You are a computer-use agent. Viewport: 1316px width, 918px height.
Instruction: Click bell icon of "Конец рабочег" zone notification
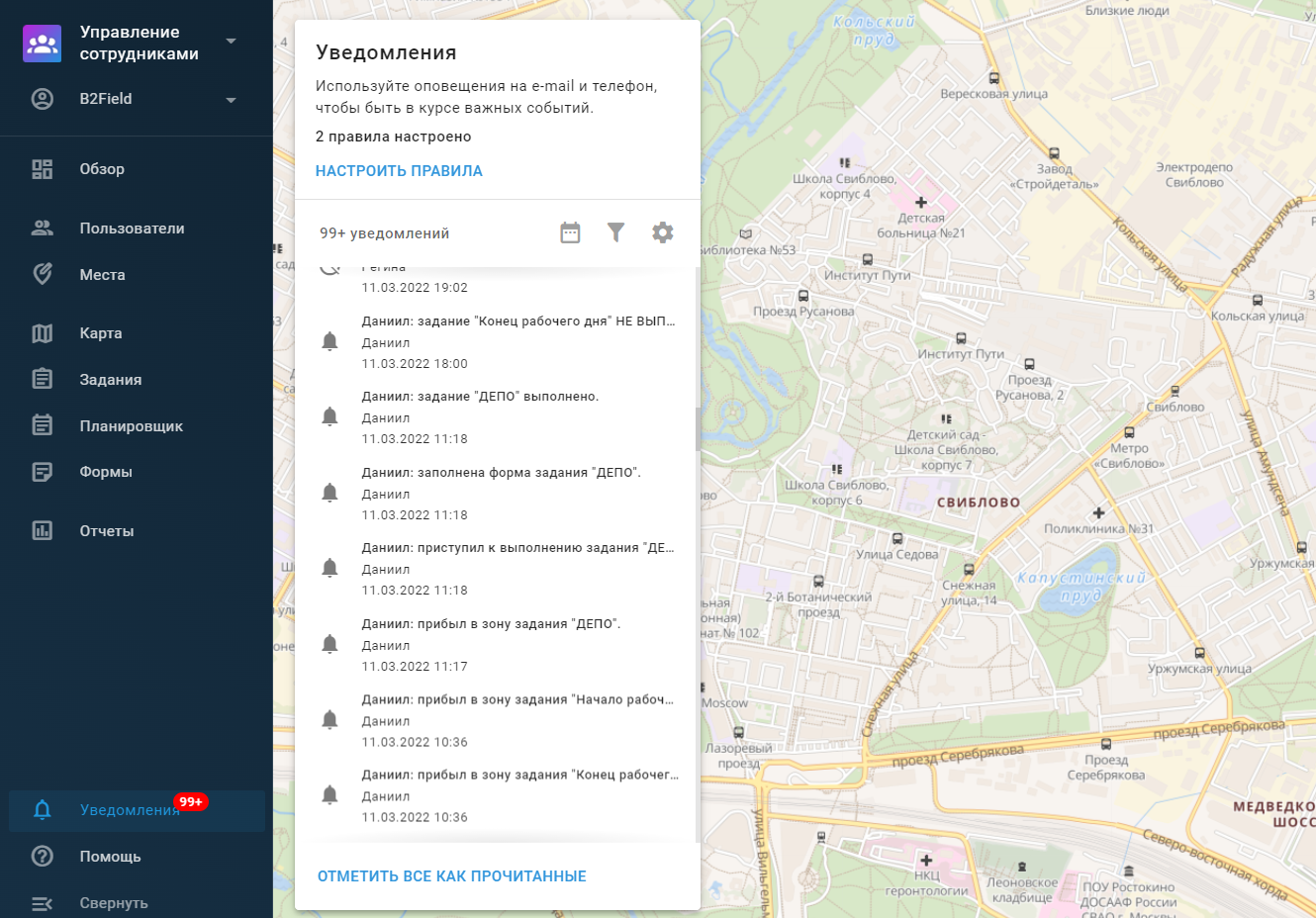(x=330, y=794)
